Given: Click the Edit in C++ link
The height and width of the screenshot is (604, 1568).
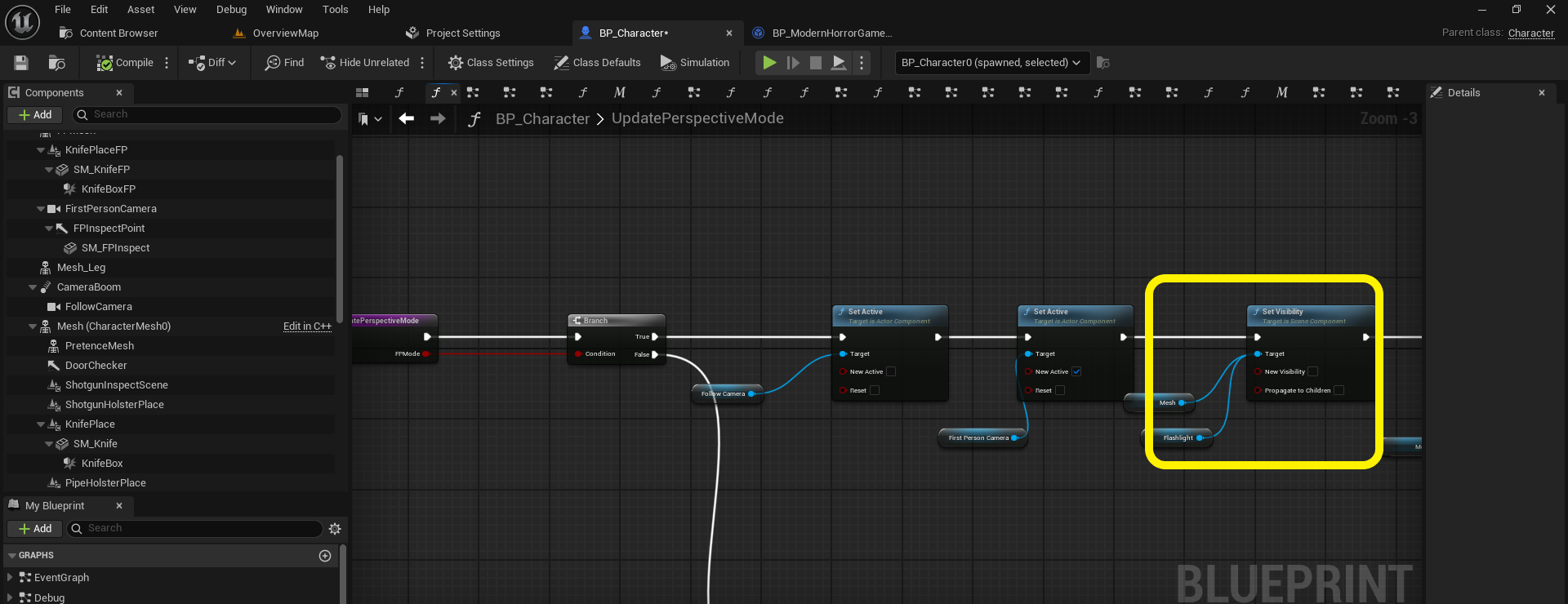Looking at the screenshot, I should 307,326.
